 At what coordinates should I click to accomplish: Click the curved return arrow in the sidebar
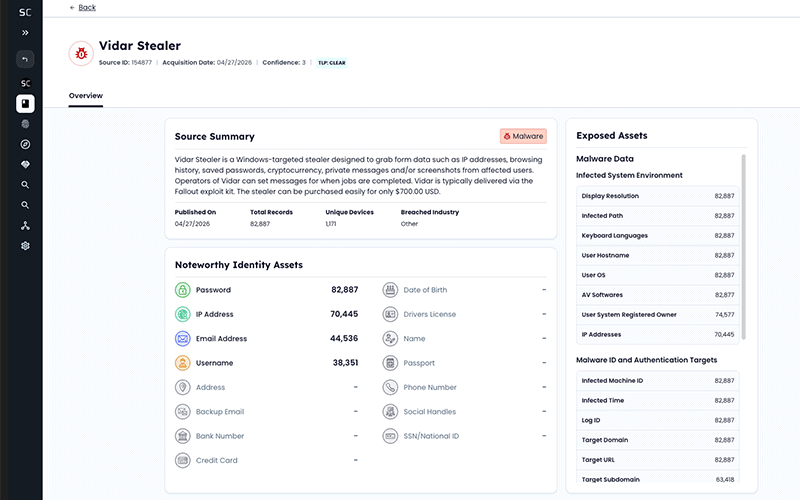point(25,59)
